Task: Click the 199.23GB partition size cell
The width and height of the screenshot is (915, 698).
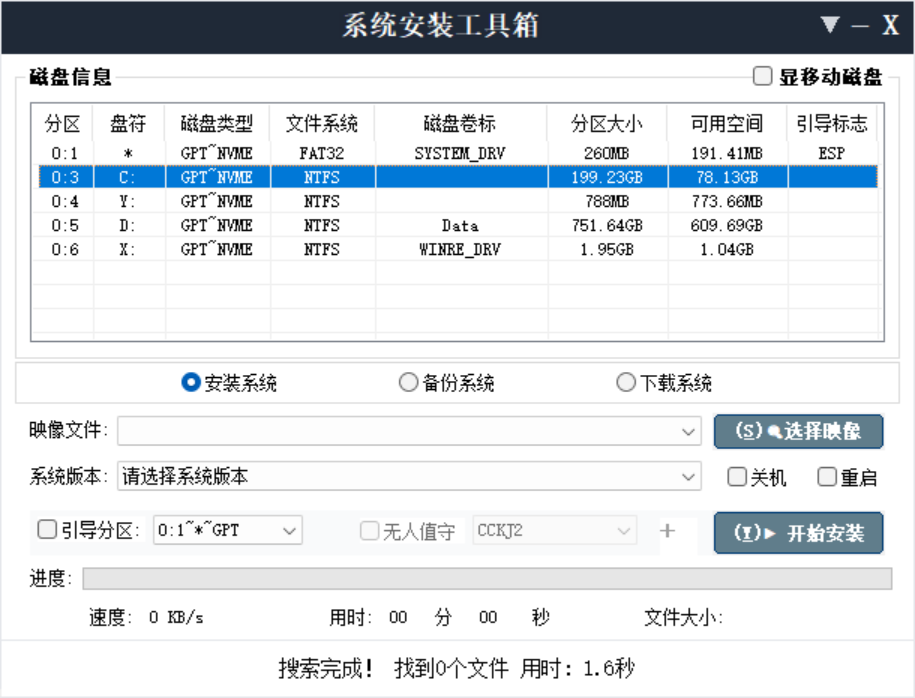Action: click(x=607, y=177)
